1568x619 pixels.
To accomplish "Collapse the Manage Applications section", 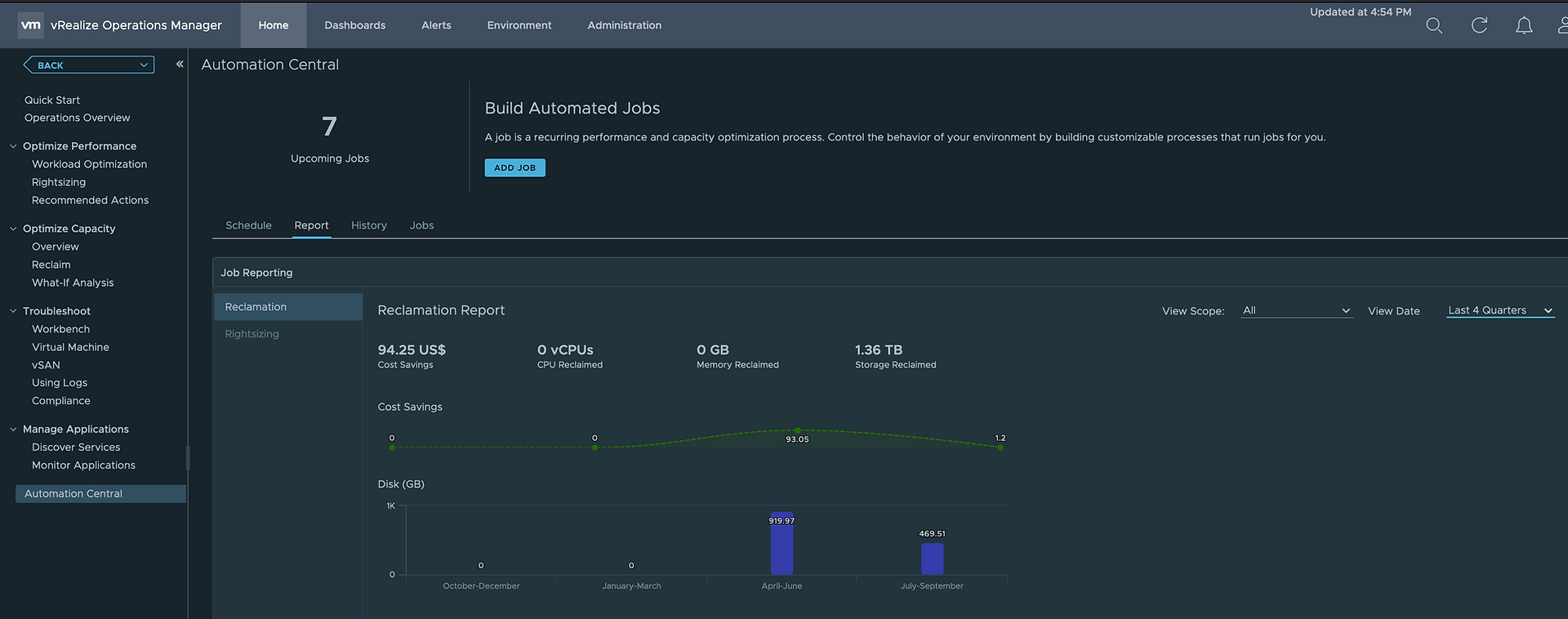I will (x=13, y=429).
